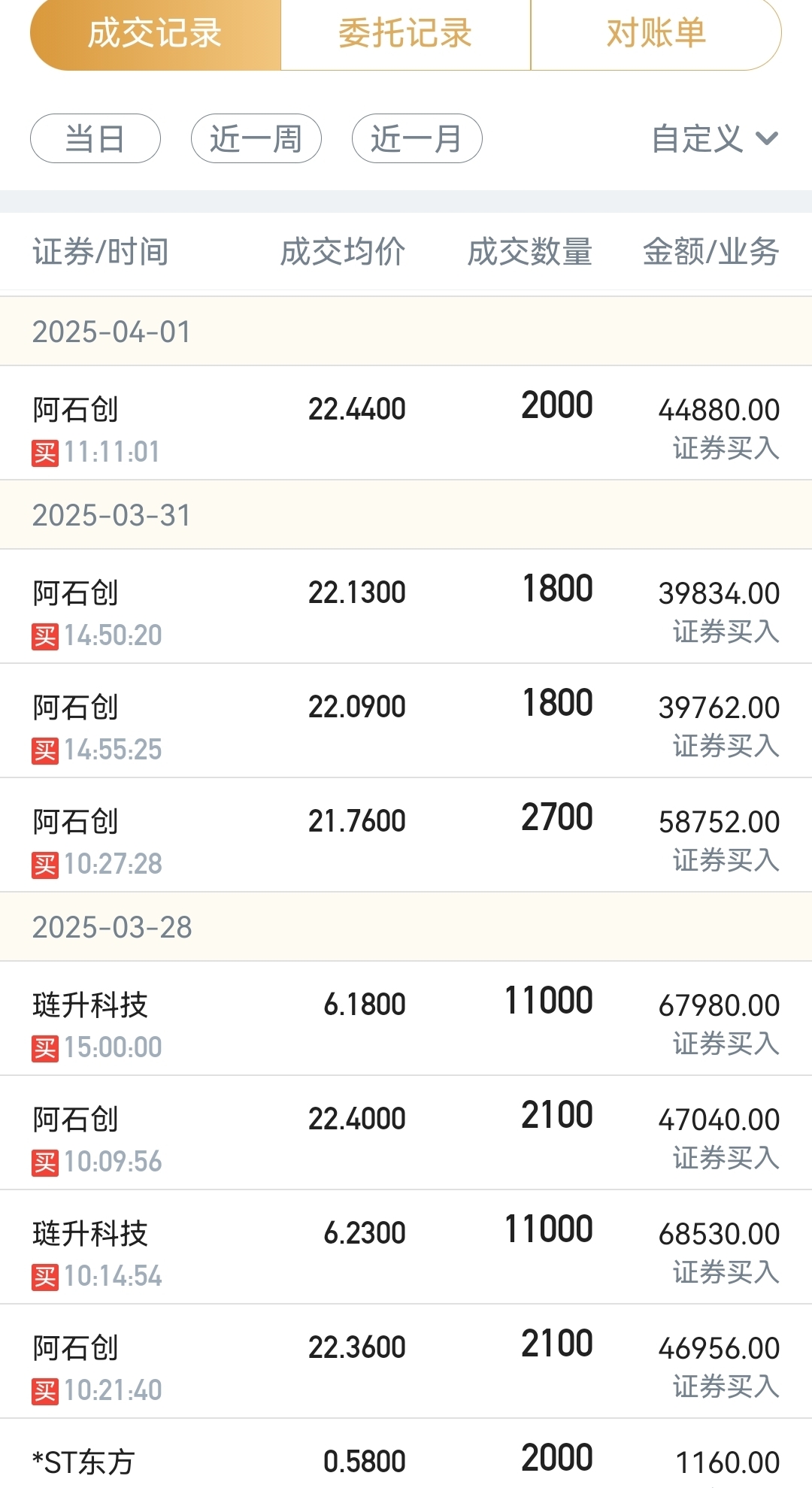
Task: Tap the red 买 icon at 10:14:54
Action: point(45,1277)
